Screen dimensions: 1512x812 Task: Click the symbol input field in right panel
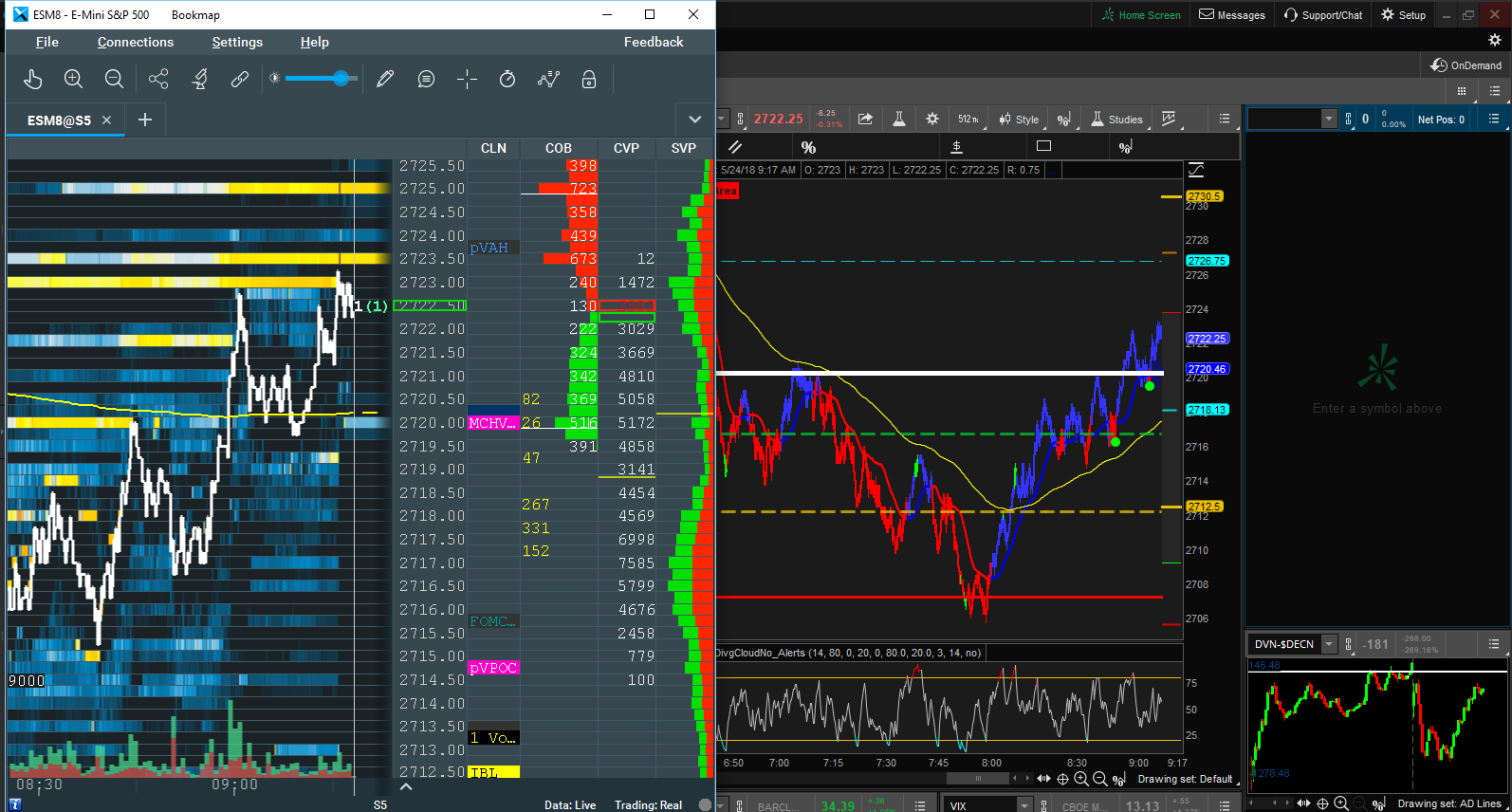point(1284,119)
